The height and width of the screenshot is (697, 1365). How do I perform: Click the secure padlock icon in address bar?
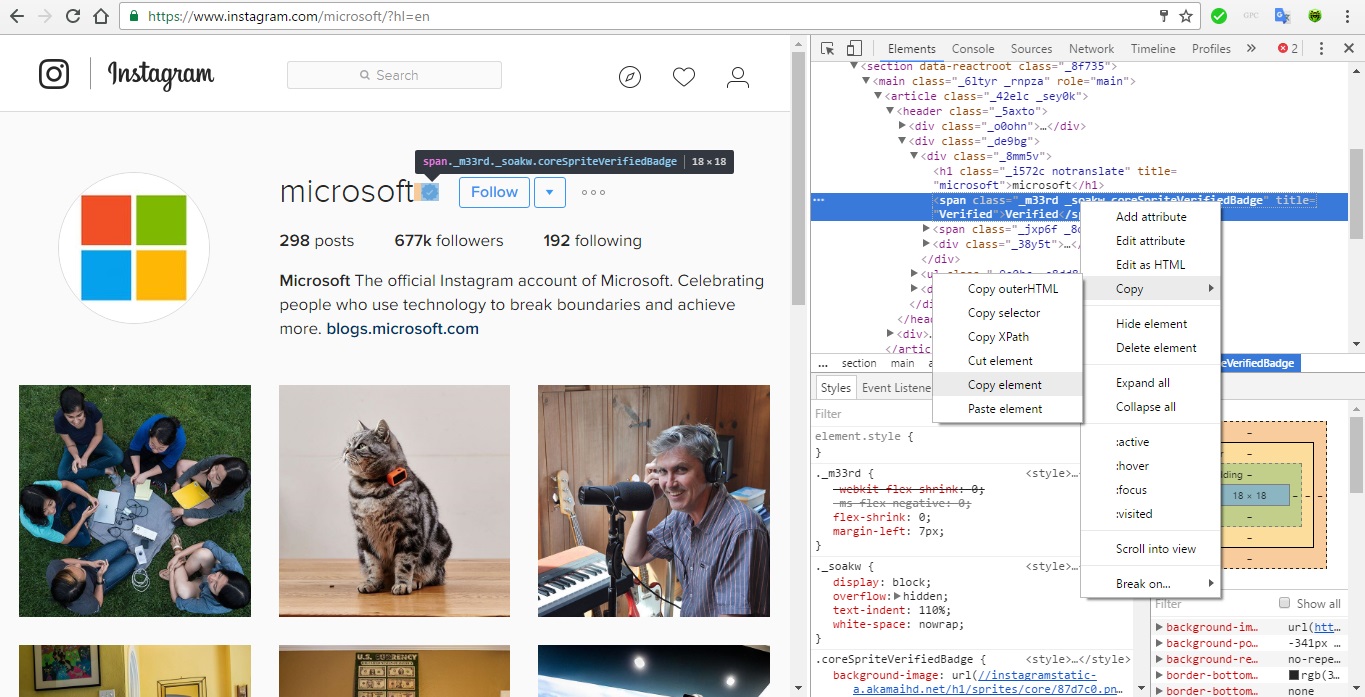(x=135, y=16)
